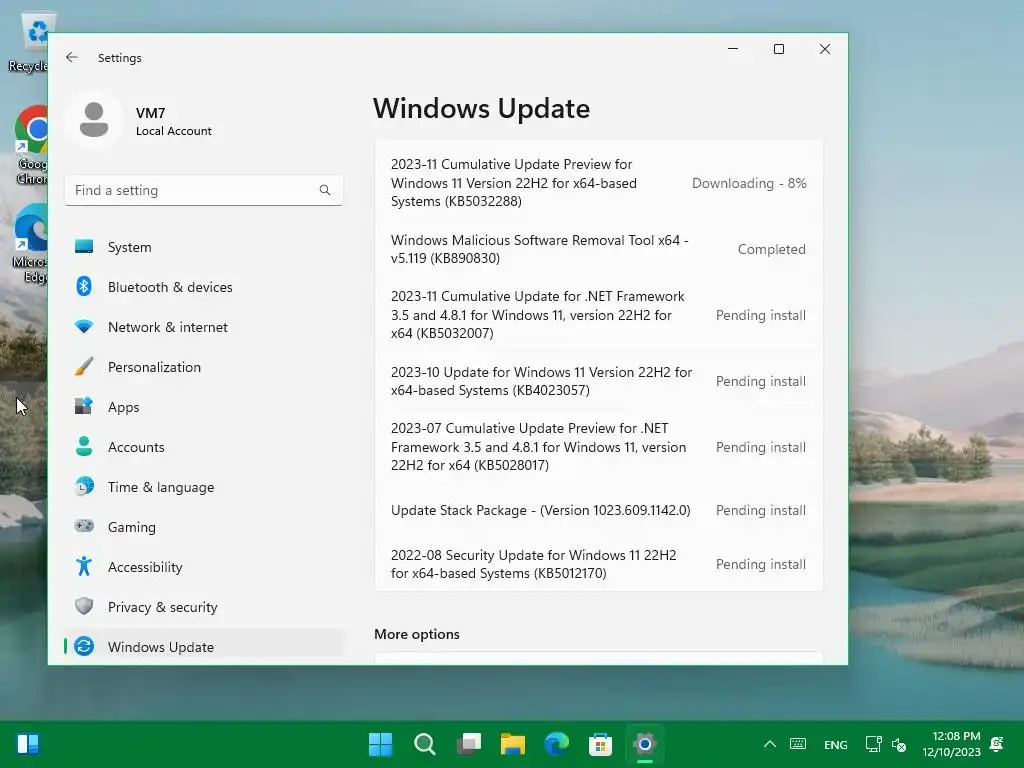This screenshot has width=1024, height=768.
Task: Select Windows Update in sidebar
Action: pos(204,647)
